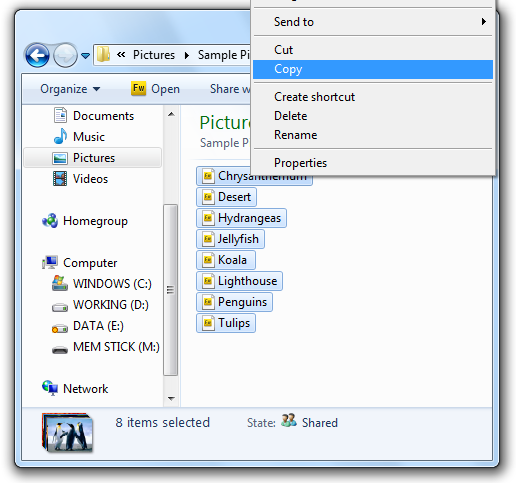The image size is (516, 483).
Task: Select the Jellyfish file
Action: (230, 239)
